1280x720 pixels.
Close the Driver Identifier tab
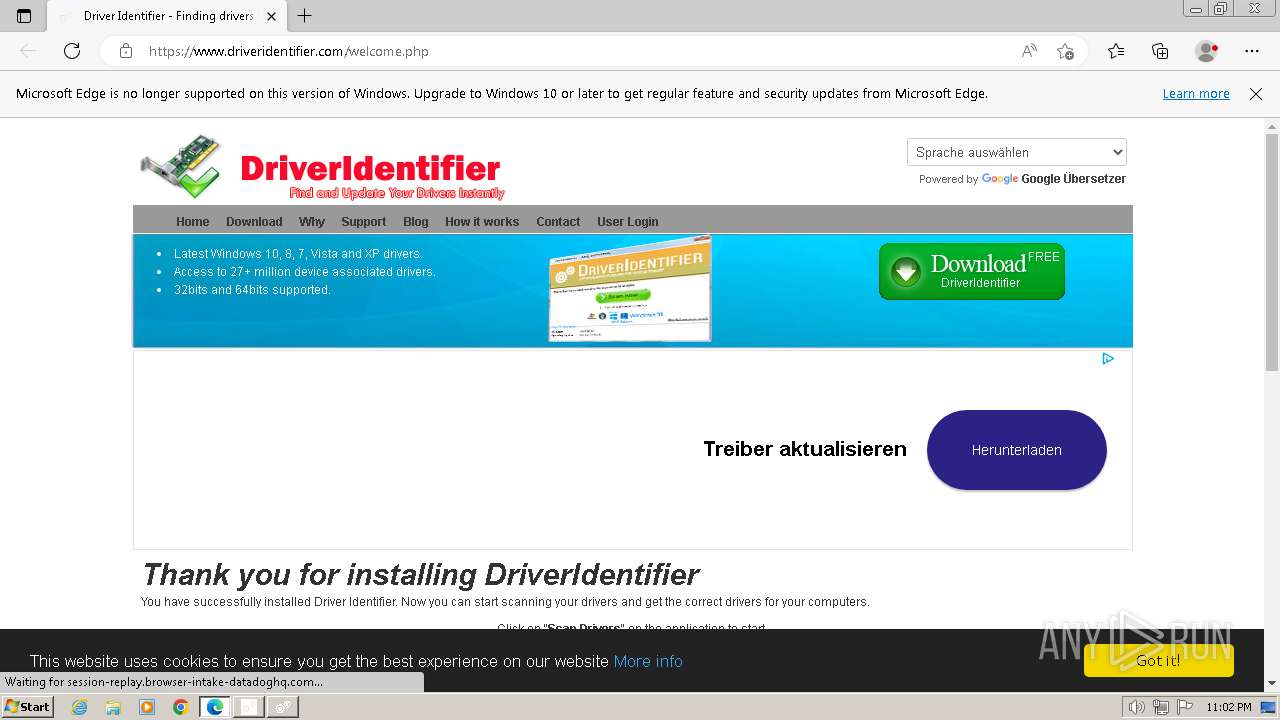(271, 16)
